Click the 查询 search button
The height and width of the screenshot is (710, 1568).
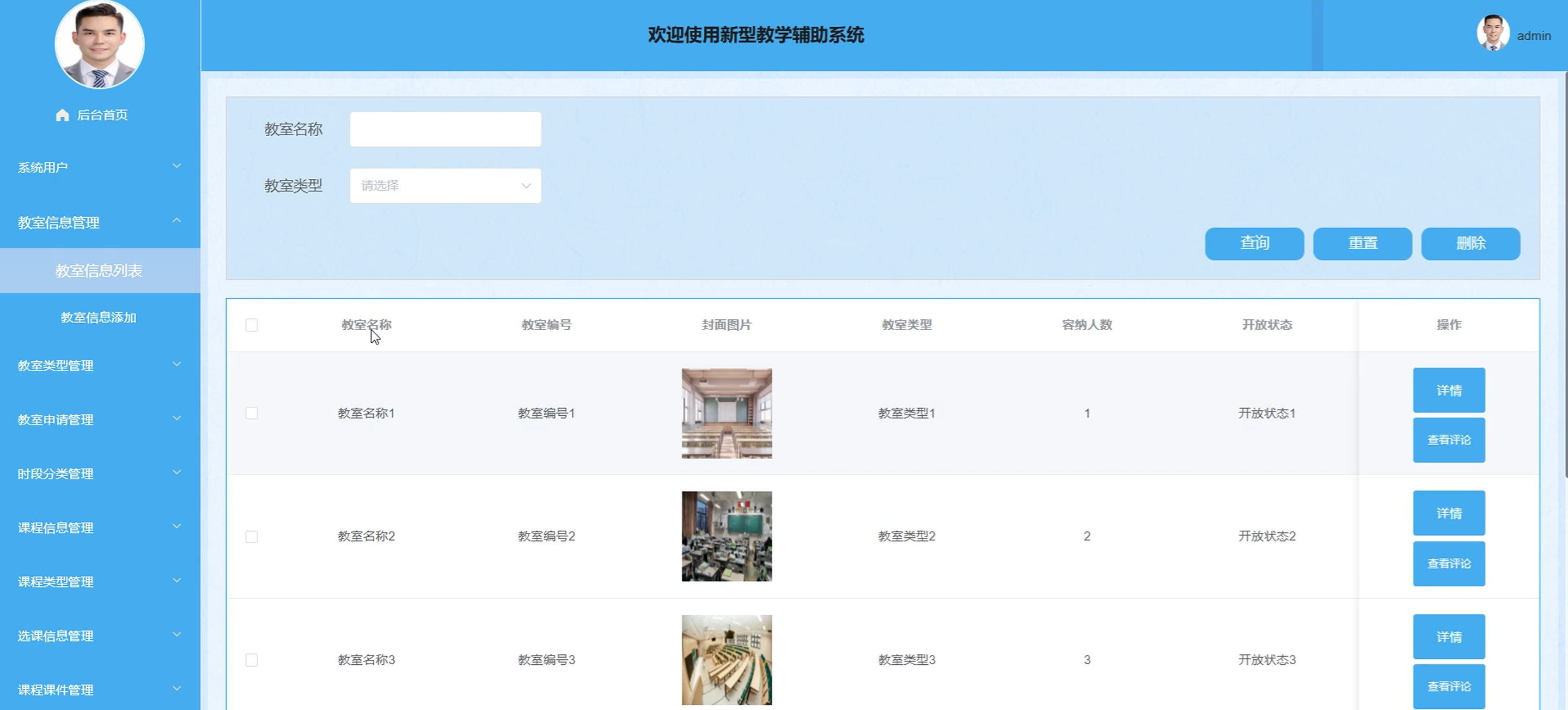click(1254, 244)
